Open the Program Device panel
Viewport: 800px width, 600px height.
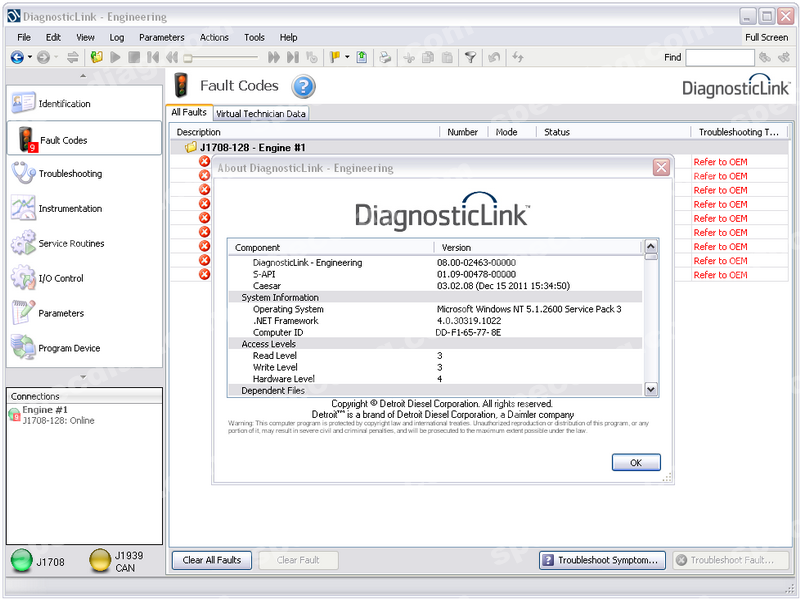[69, 349]
